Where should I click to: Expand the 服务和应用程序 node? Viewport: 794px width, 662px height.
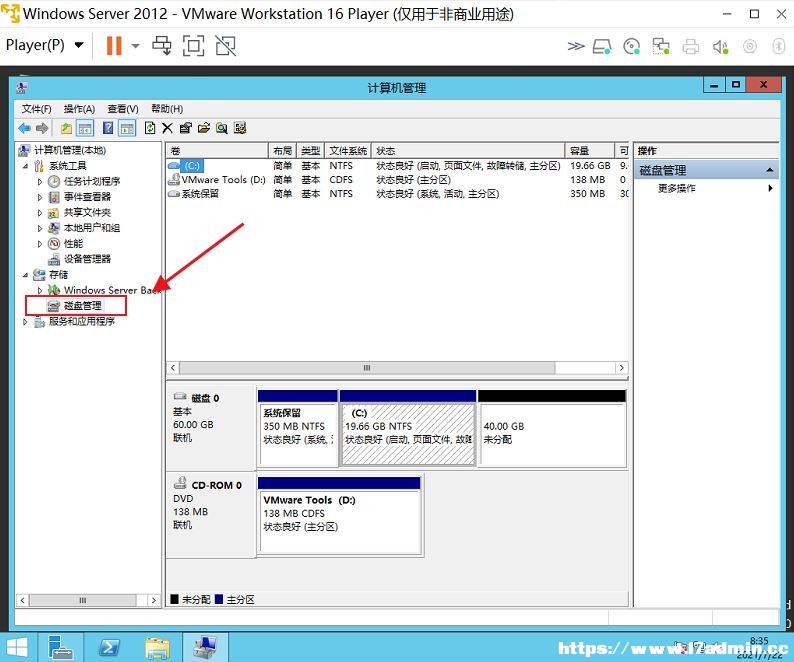[x=25, y=321]
